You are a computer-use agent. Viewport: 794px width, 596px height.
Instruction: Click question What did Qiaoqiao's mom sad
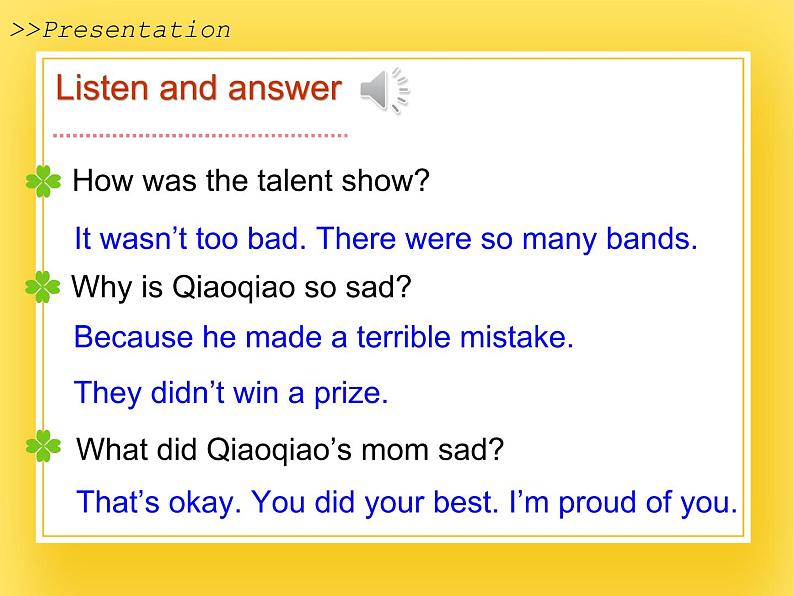point(290,450)
